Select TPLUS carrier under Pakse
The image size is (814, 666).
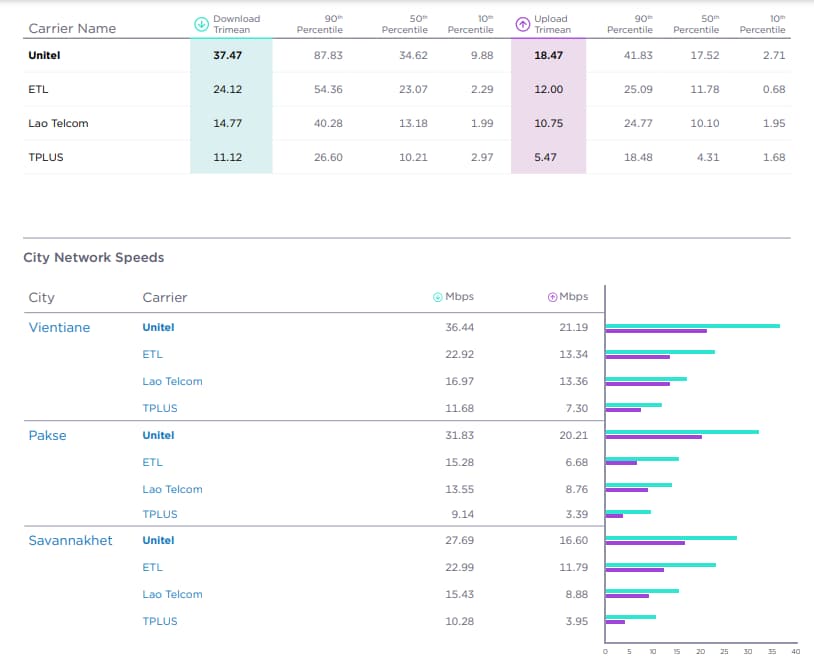click(x=160, y=514)
